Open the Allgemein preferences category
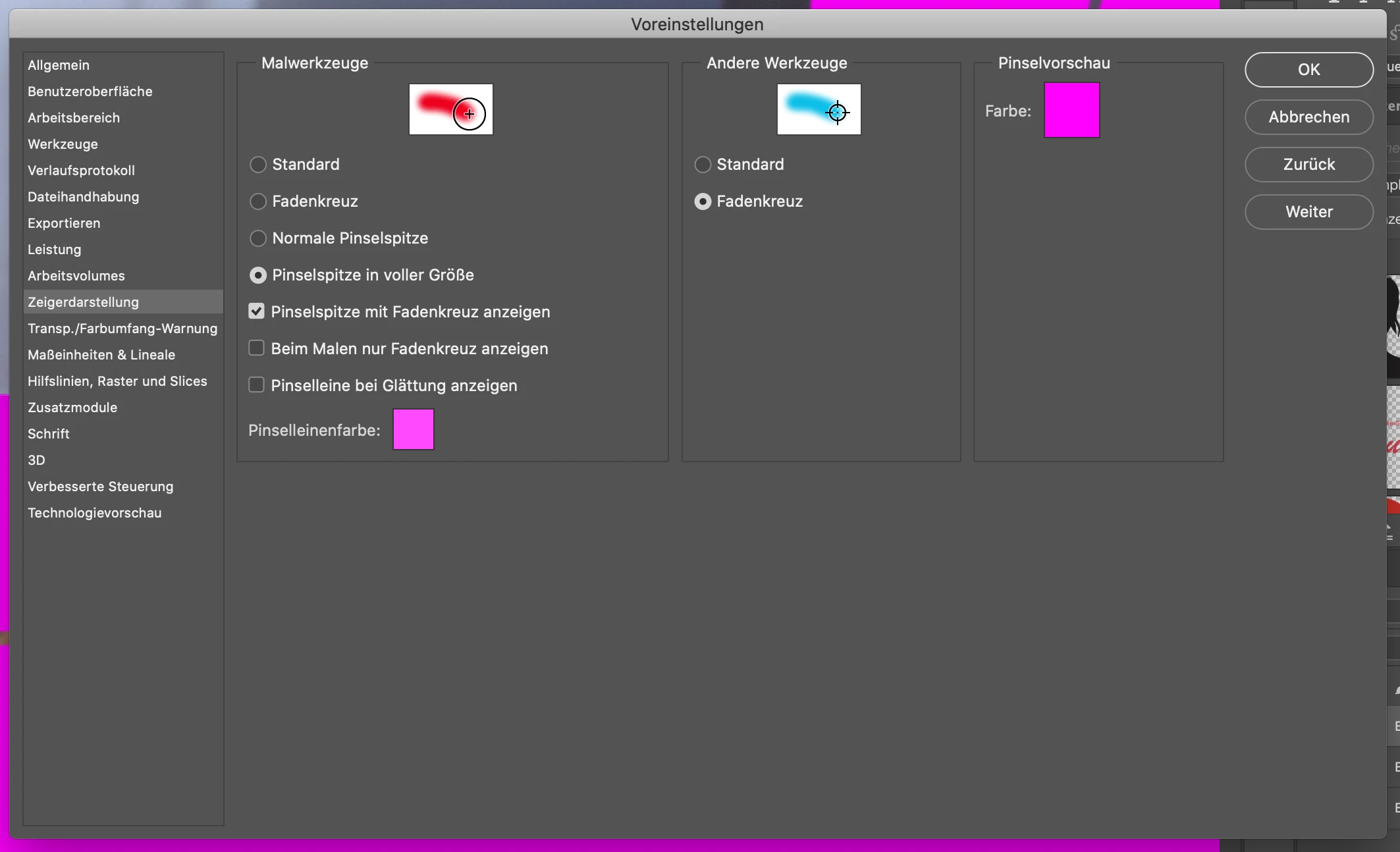This screenshot has height=852, width=1400. 59,65
